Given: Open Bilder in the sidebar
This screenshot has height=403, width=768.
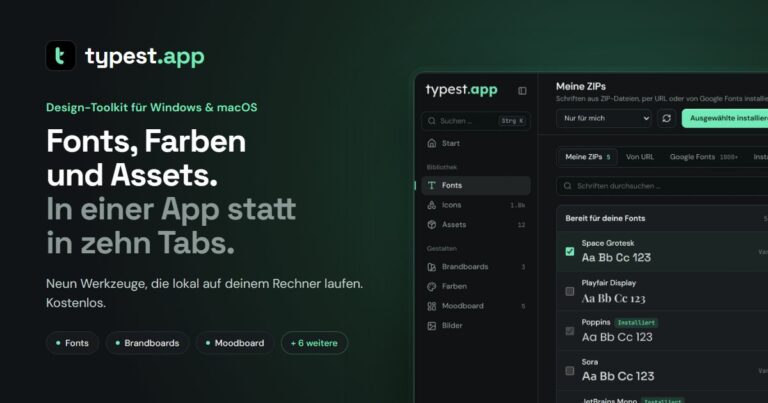Looking at the screenshot, I should click(476, 326).
